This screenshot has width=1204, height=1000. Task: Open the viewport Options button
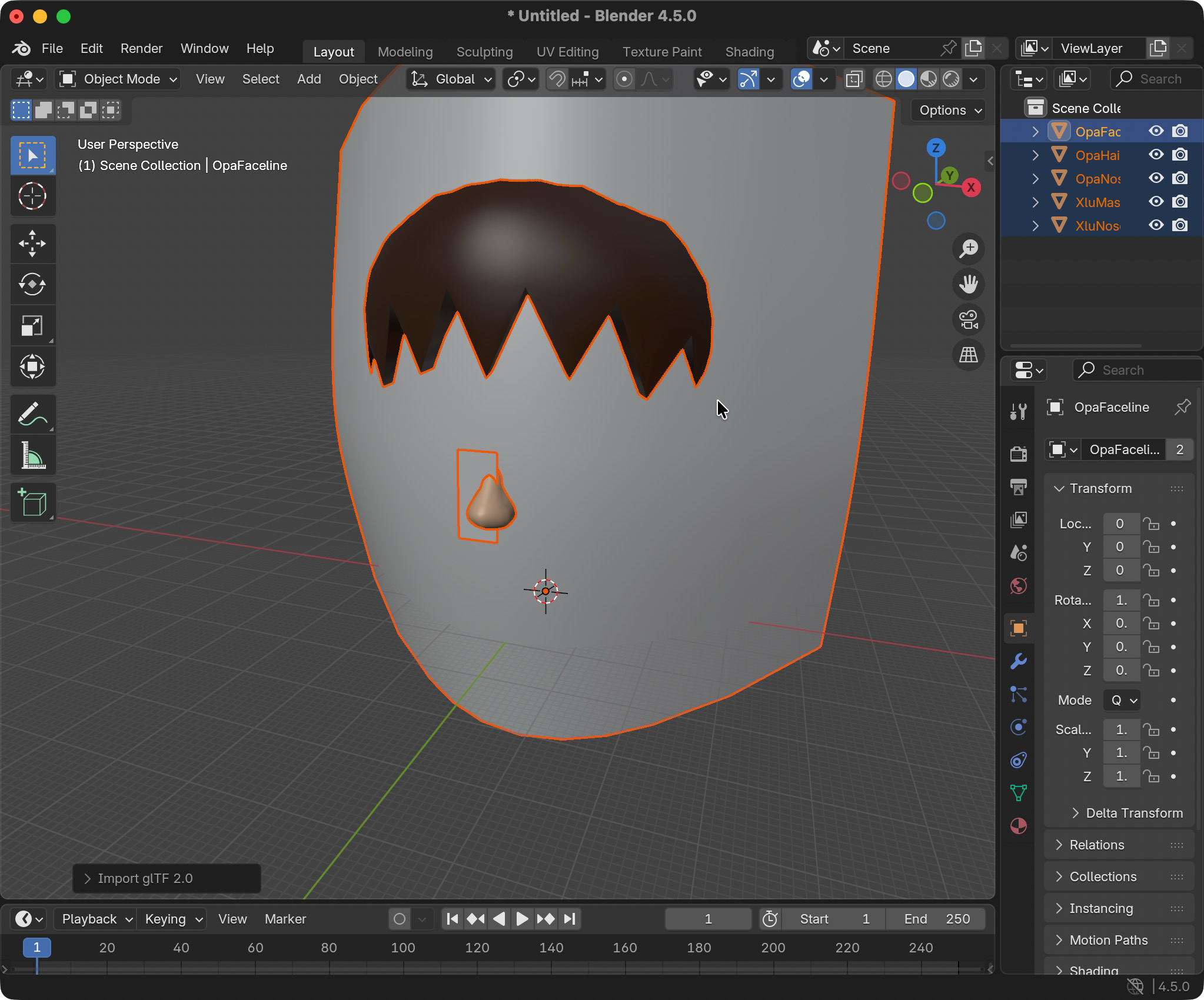[950, 110]
